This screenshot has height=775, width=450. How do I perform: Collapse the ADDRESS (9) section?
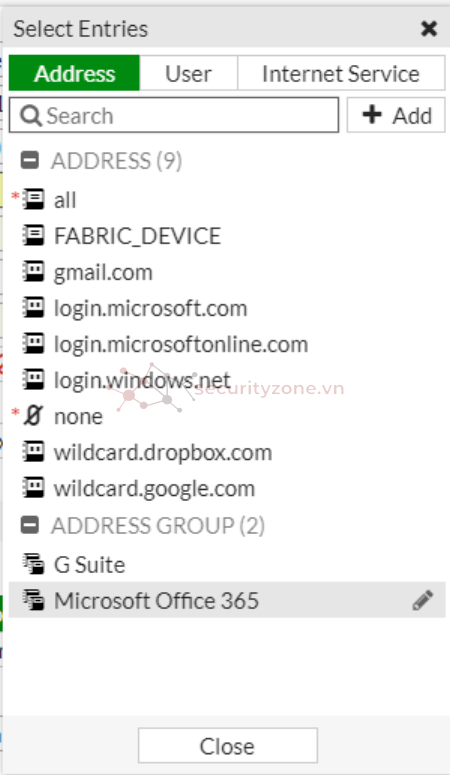[x=30, y=160]
